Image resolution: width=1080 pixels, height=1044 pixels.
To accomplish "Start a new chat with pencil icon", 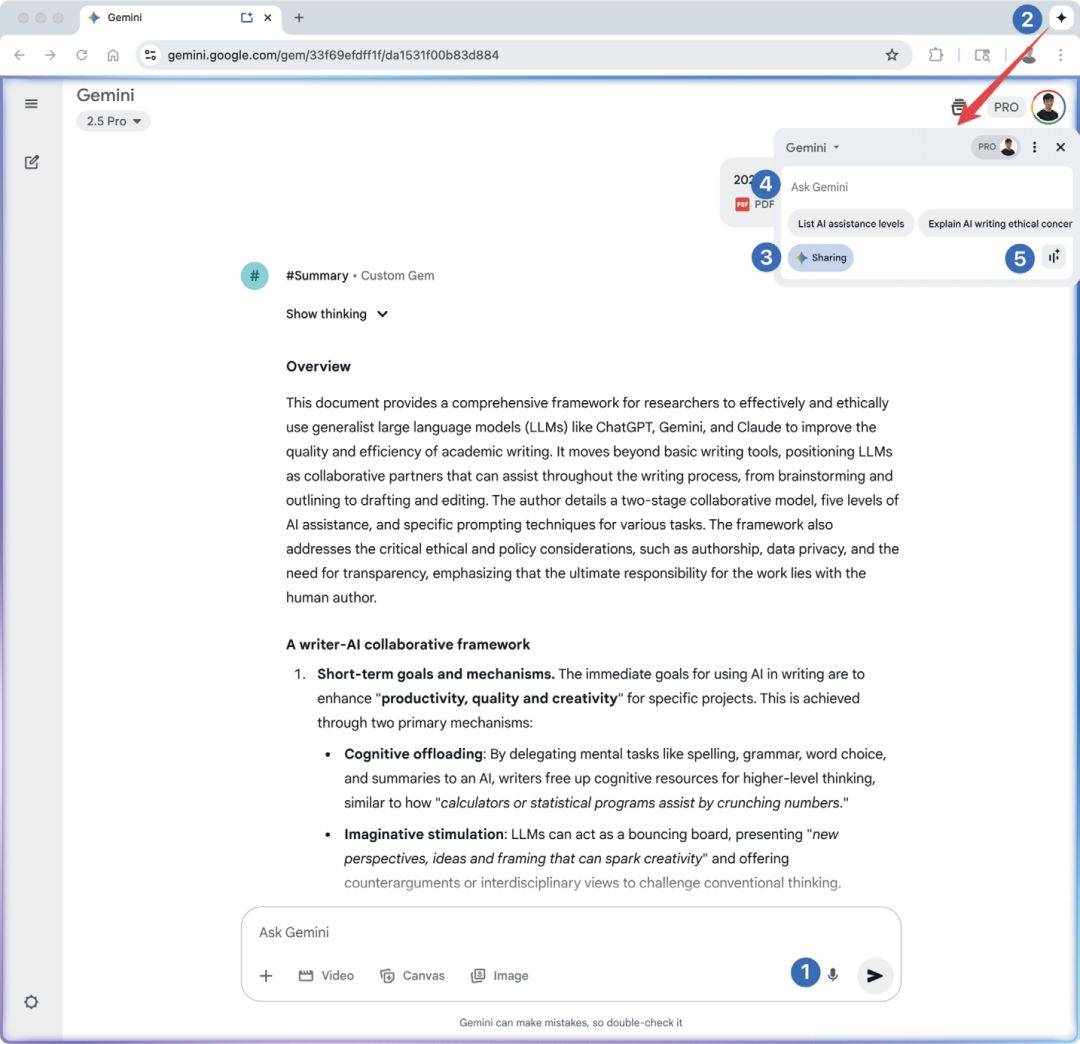I will click(31, 162).
